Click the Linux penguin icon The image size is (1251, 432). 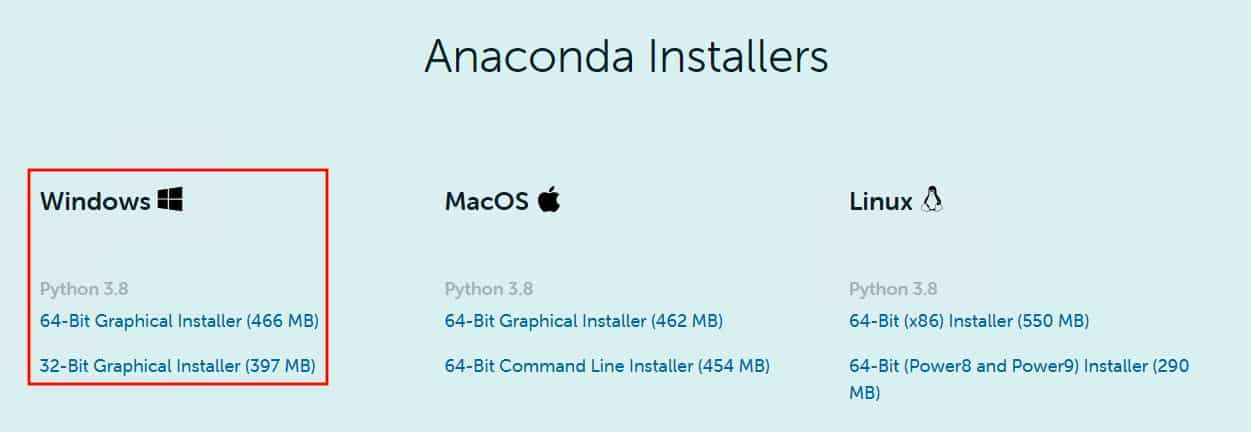(x=933, y=199)
